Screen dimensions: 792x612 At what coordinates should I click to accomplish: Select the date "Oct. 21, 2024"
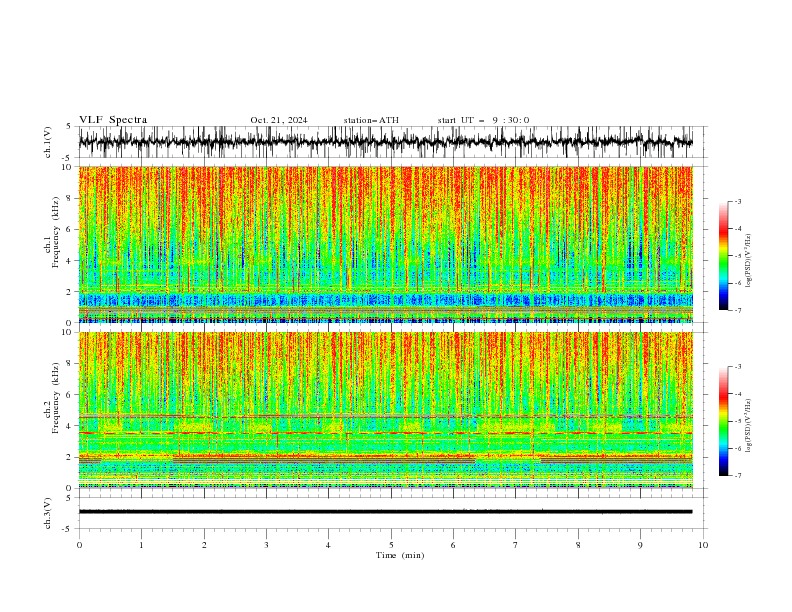tap(279, 120)
